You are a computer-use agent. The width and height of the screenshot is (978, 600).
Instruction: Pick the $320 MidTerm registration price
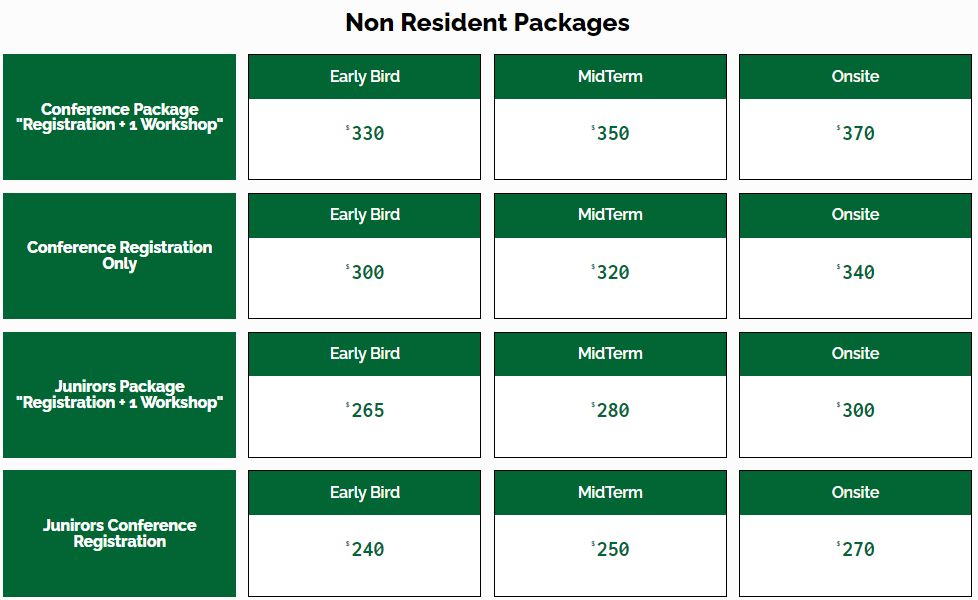(611, 273)
